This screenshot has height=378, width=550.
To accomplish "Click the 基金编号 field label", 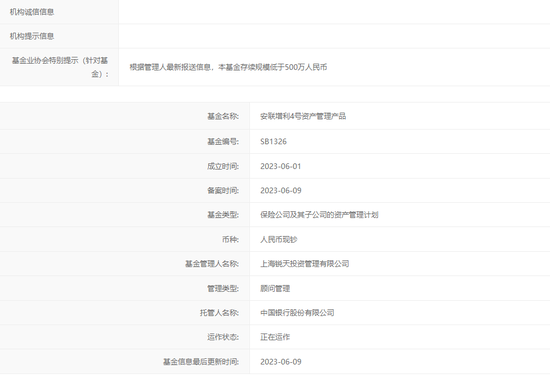I will (x=223, y=141).
